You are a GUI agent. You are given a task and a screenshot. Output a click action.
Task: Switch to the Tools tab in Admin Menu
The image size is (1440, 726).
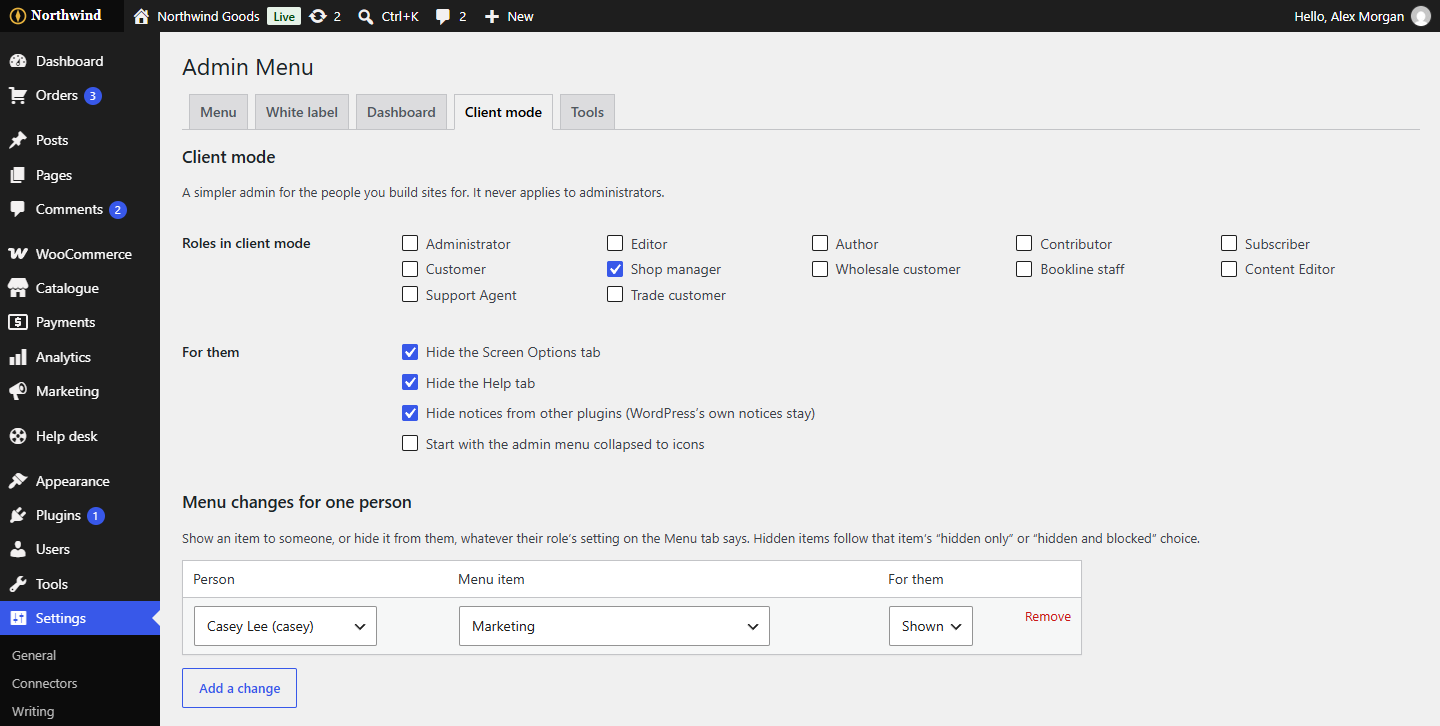click(587, 112)
